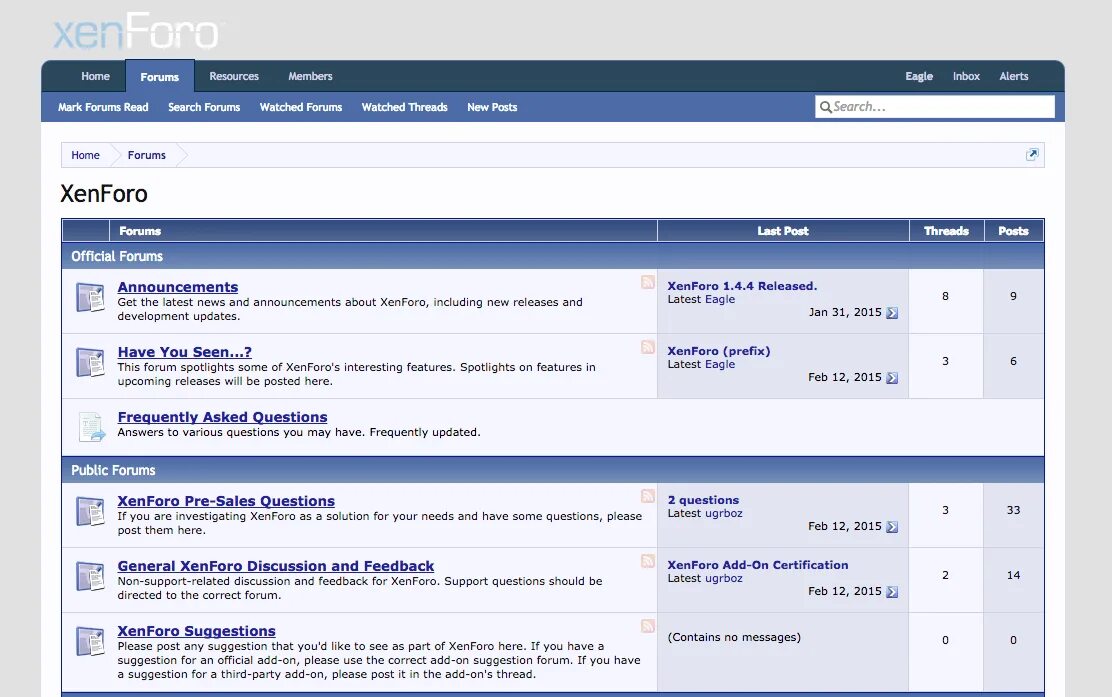Click the Frequently Asked Questions page icon
This screenshot has width=1112, height=697.
click(x=91, y=427)
